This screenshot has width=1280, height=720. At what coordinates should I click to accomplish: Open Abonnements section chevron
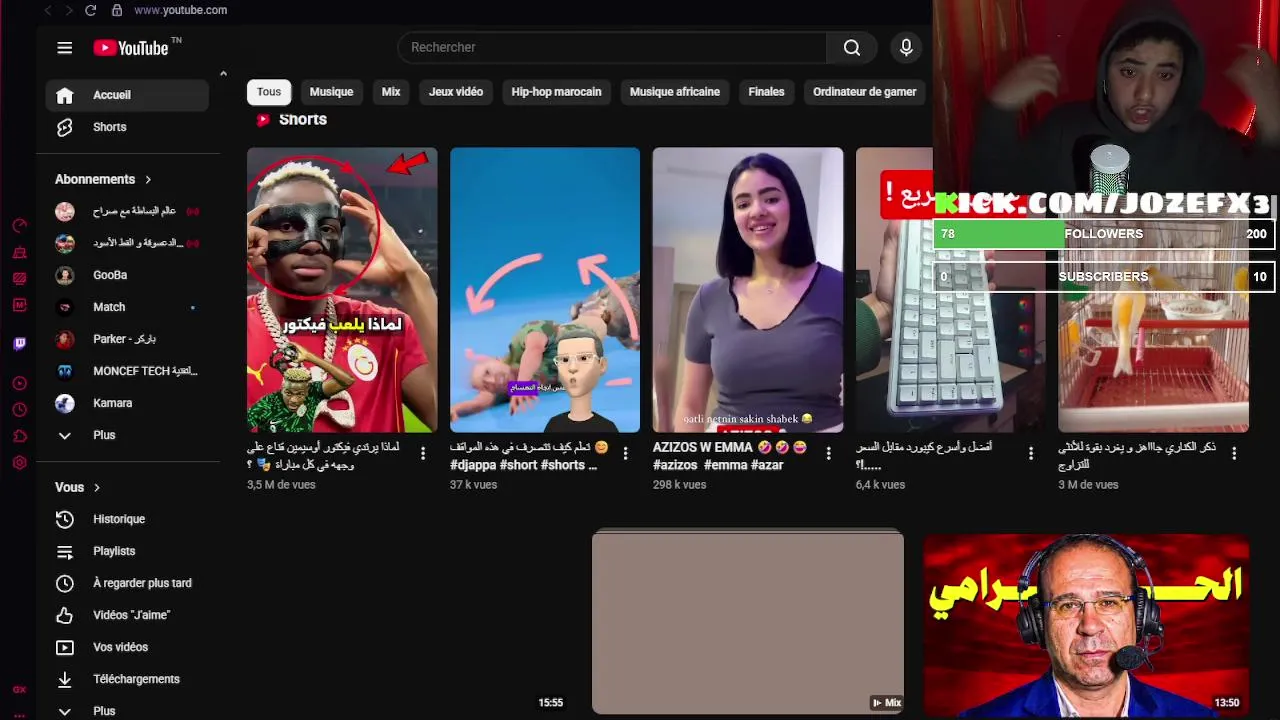click(148, 179)
